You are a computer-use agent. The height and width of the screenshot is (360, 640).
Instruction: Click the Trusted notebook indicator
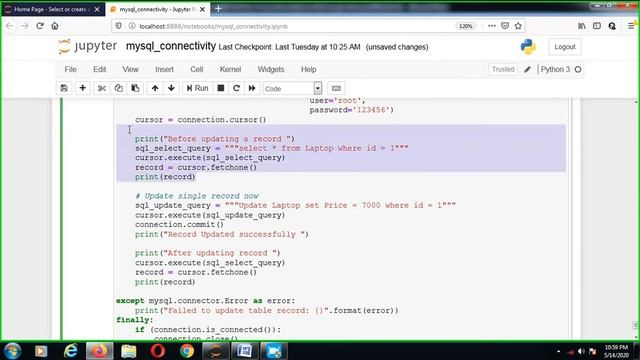click(x=503, y=69)
